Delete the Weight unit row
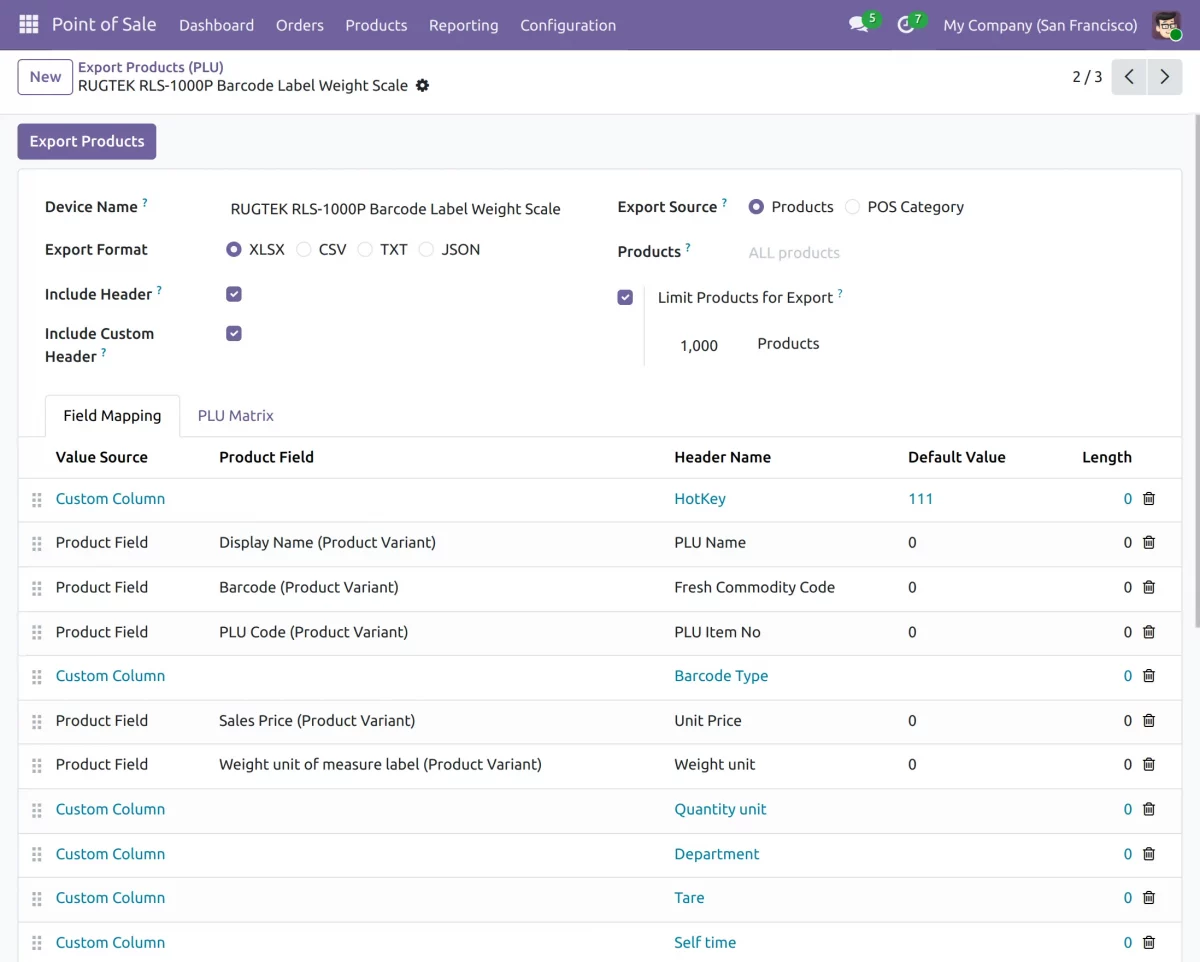1200x962 pixels. coord(1149,765)
